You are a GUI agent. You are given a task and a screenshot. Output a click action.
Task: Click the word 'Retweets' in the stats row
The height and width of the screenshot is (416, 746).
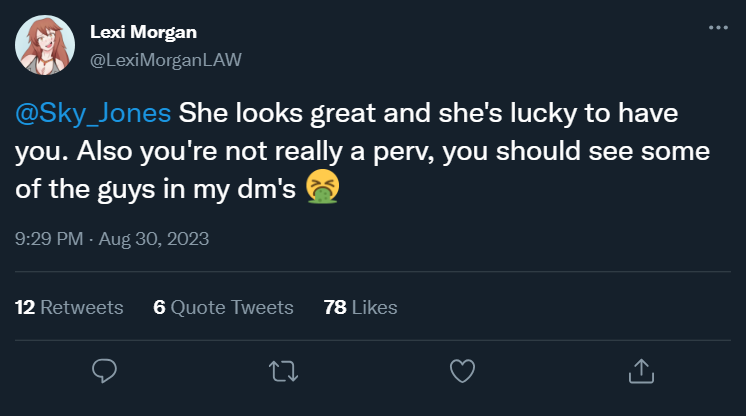point(82,307)
